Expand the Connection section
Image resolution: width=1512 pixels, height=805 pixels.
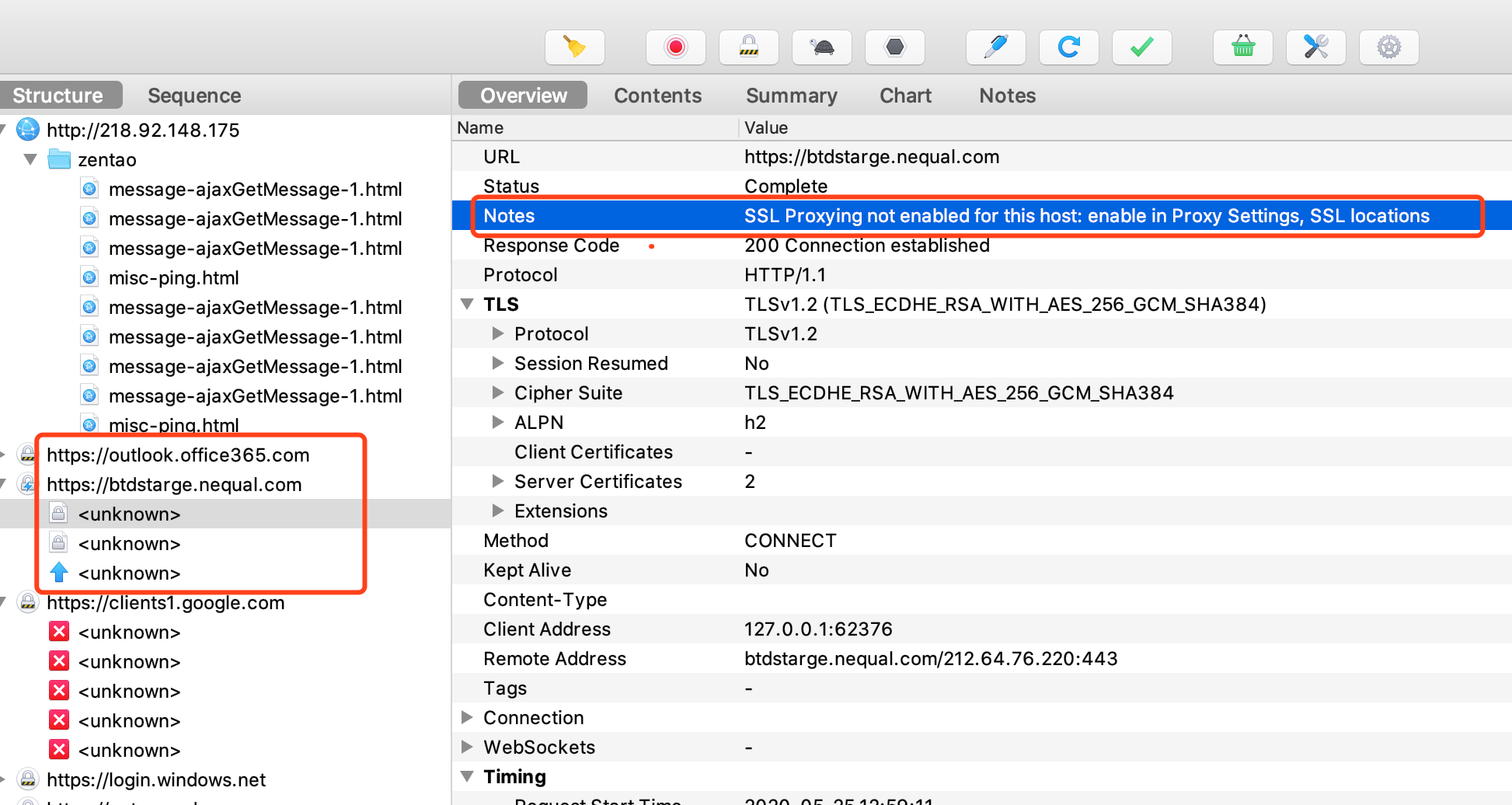pyautogui.click(x=466, y=717)
